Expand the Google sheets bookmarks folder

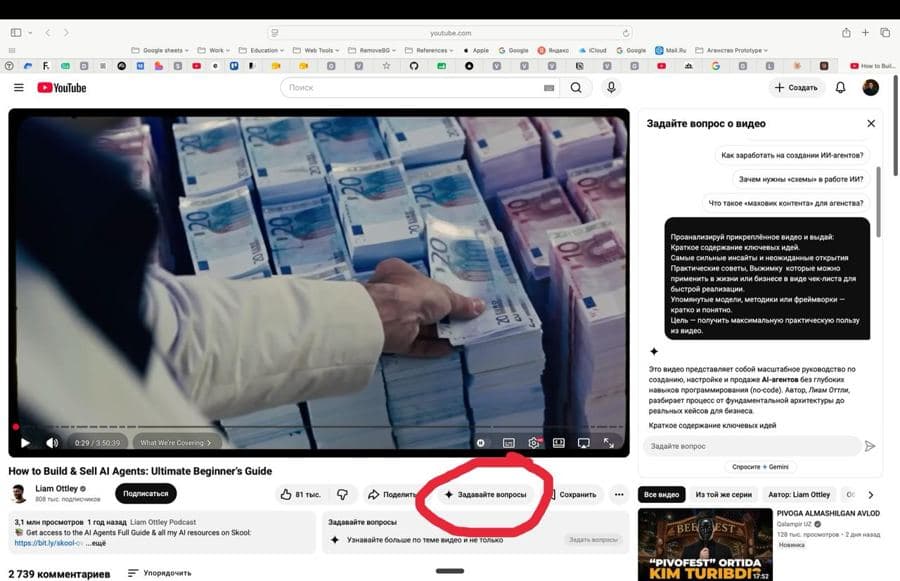160,51
